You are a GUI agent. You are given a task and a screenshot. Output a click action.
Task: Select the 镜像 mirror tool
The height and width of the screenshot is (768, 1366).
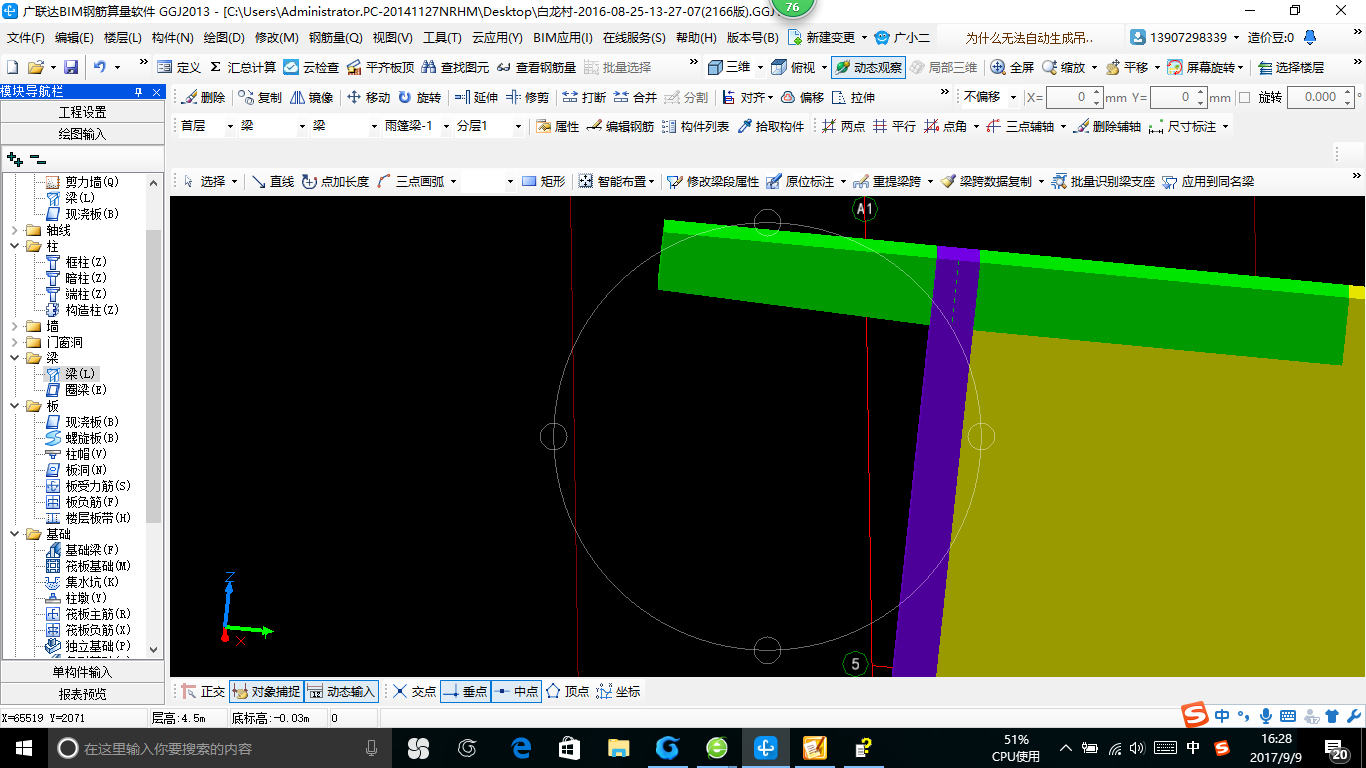[x=312, y=97]
